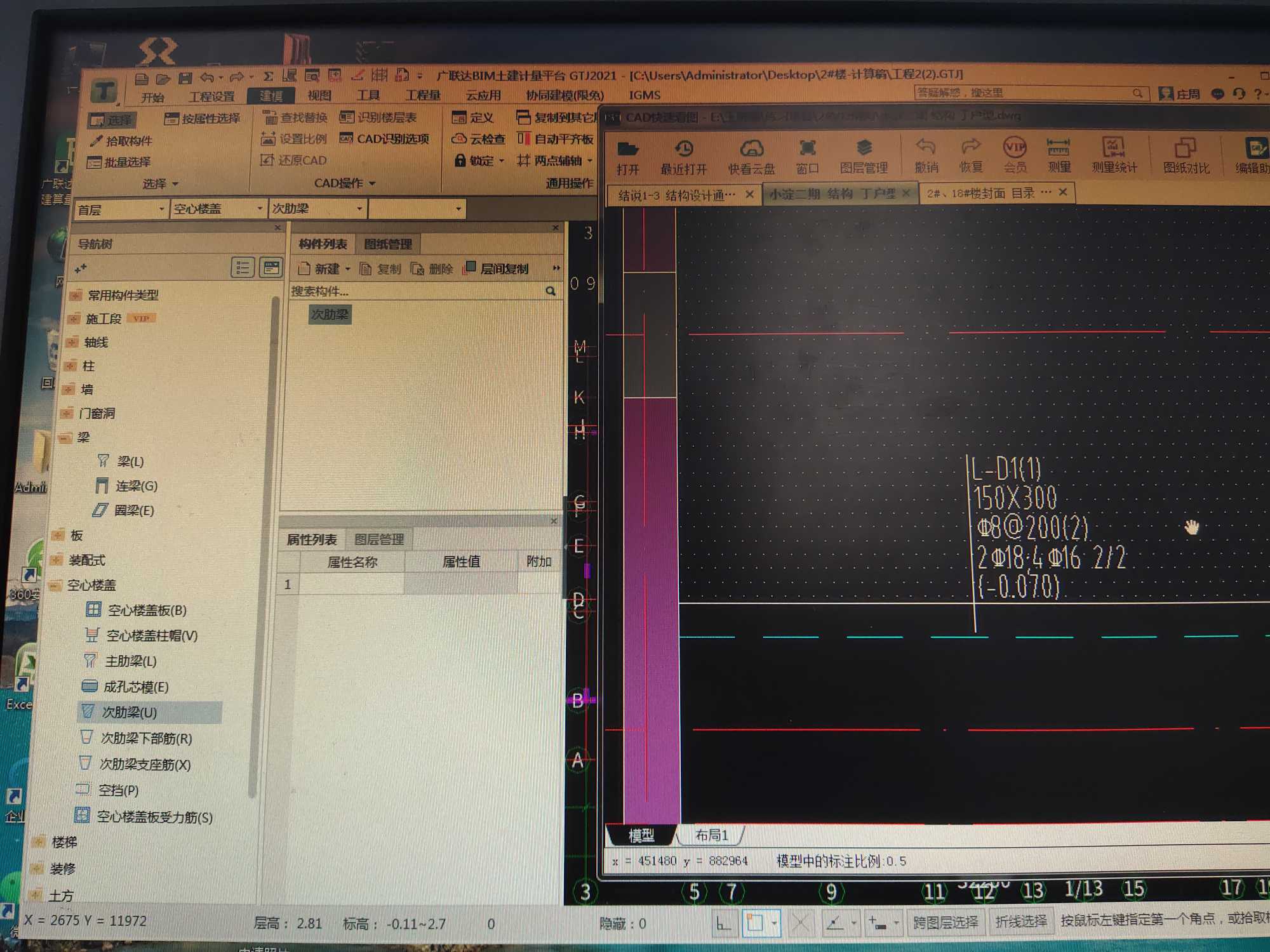1270x952 pixels.
Task: Click 复制到其它层 in ribbon
Action: [556, 117]
